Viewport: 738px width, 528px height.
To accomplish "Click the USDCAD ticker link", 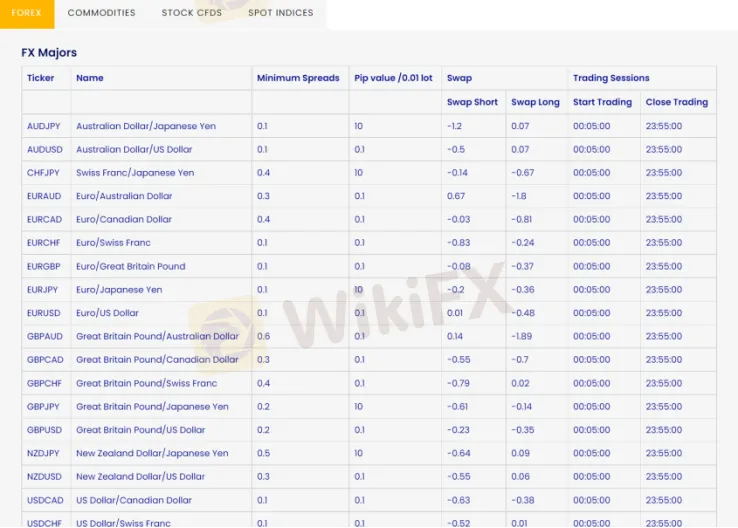I will (44, 500).
